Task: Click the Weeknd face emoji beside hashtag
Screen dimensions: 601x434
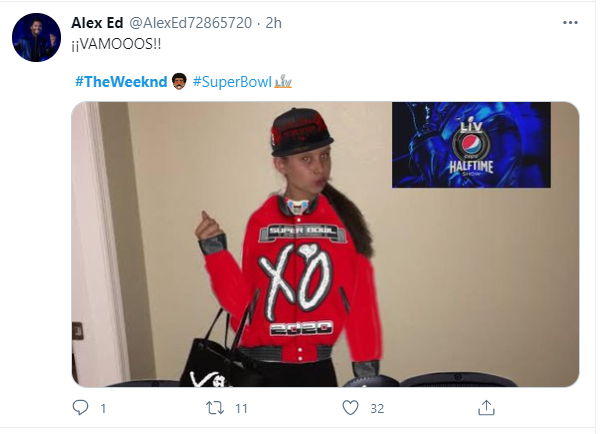Action: pyautogui.click(x=179, y=81)
